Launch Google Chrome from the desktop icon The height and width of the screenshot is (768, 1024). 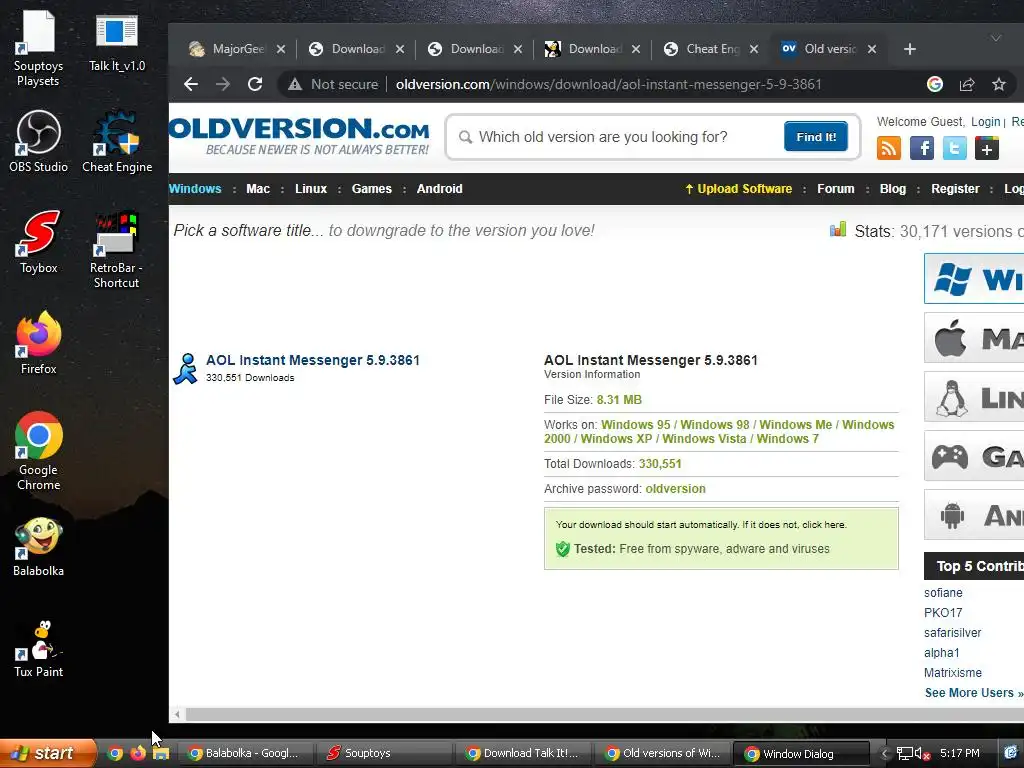point(38,451)
